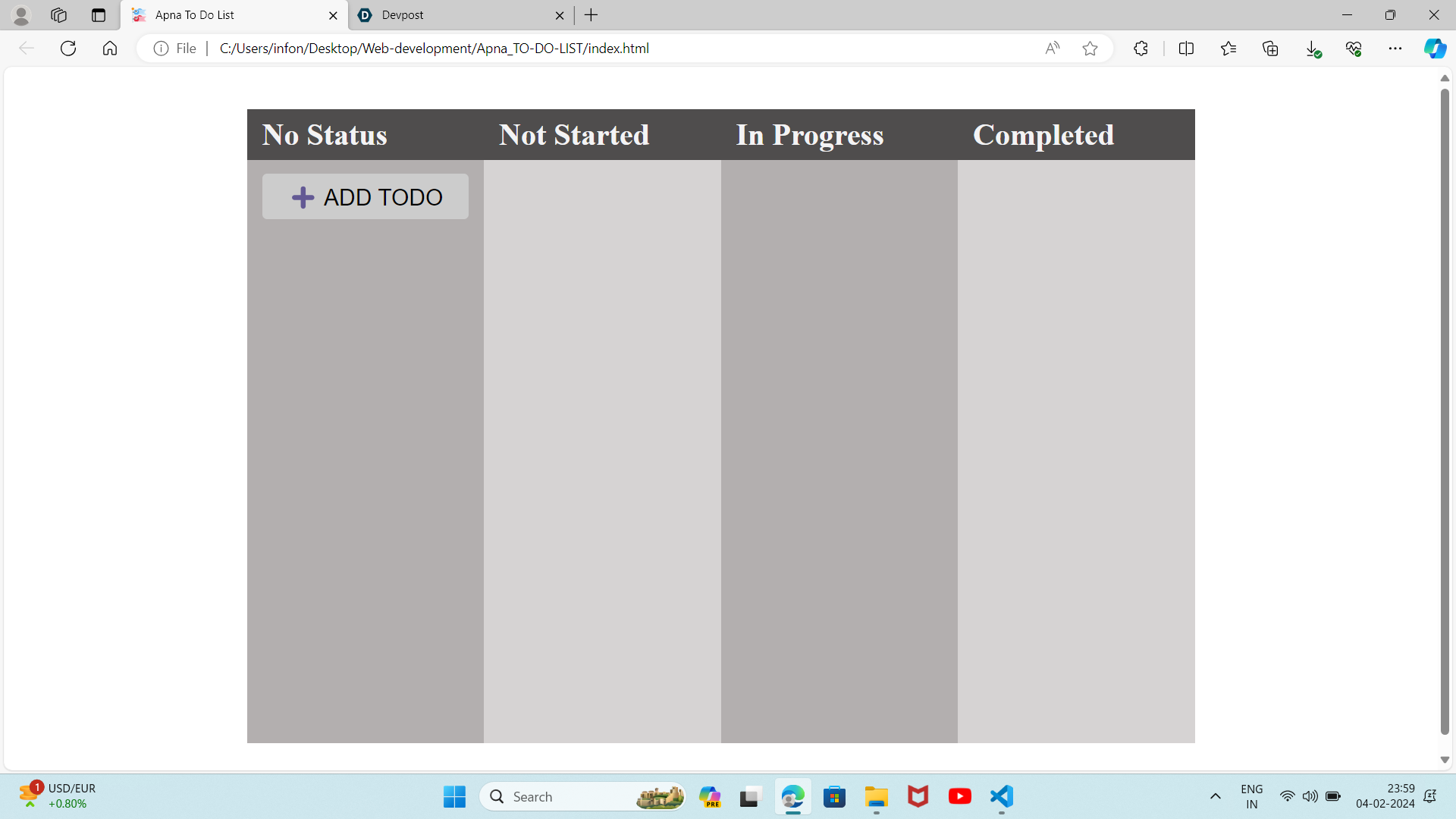This screenshot has width=1456, height=819.
Task: Toggle split screen view
Action: point(1186,49)
